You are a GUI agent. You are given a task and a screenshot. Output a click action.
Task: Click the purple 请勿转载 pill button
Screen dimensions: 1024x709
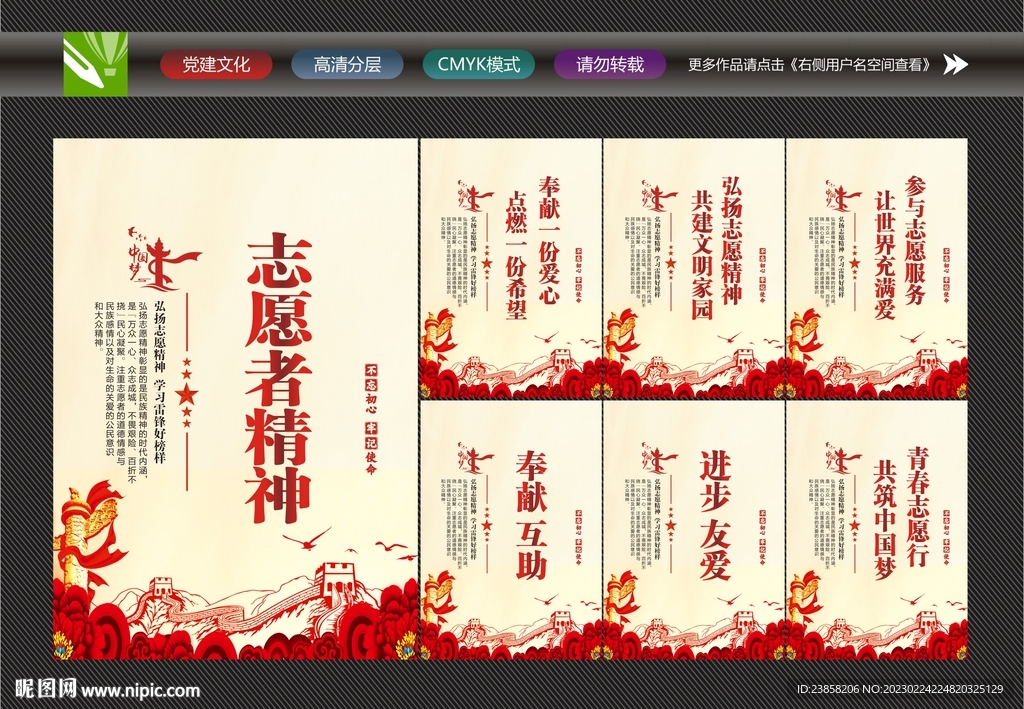click(x=610, y=65)
